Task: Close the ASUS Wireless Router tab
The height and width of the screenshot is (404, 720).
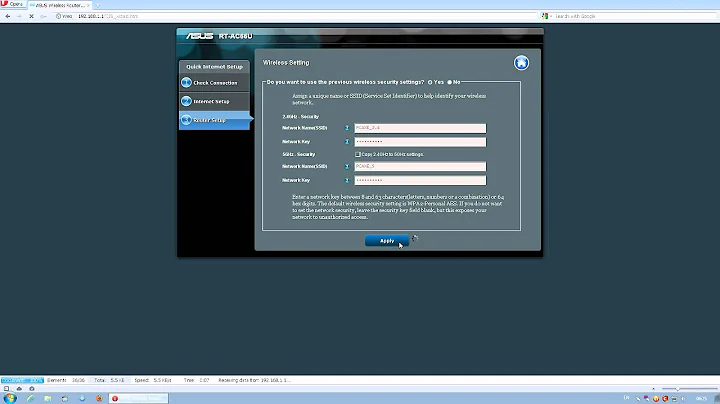Action: (88, 5)
